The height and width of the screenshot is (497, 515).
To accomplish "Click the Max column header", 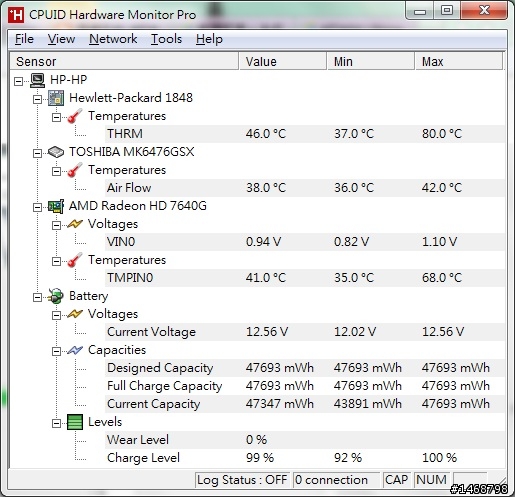I will tap(459, 61).
